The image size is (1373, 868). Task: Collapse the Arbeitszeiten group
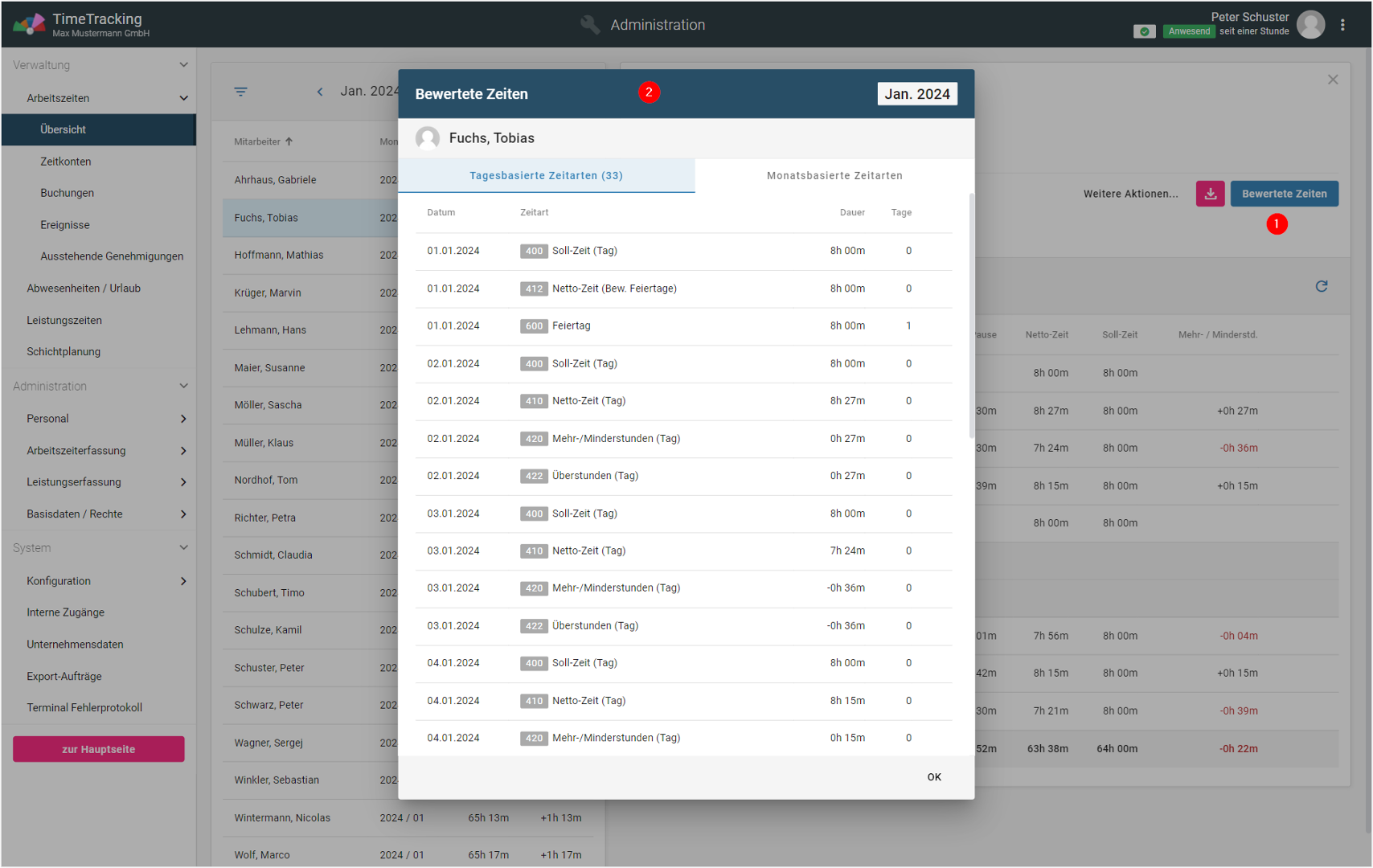pos(183,98)
